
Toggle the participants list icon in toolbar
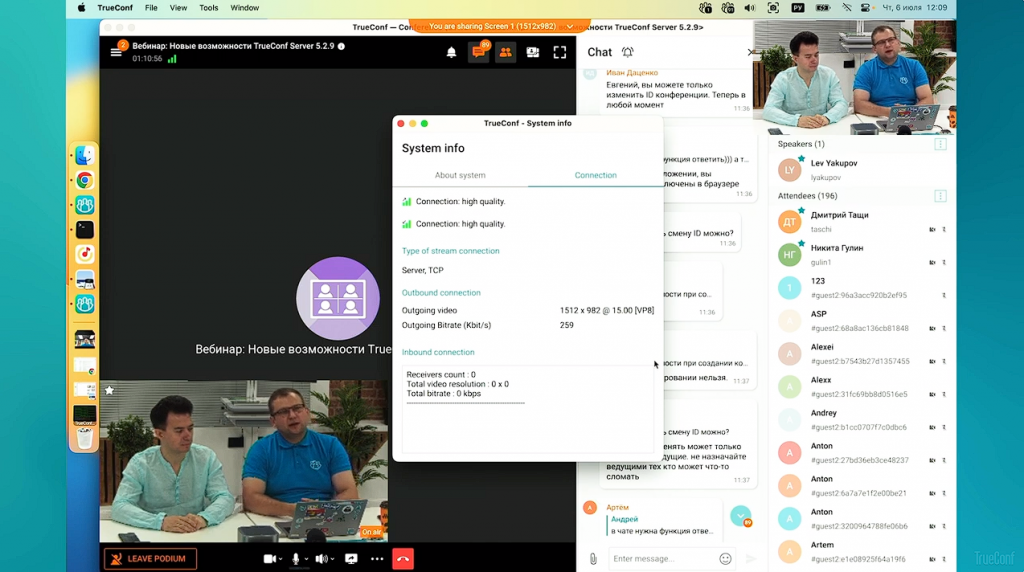(505, 52)
